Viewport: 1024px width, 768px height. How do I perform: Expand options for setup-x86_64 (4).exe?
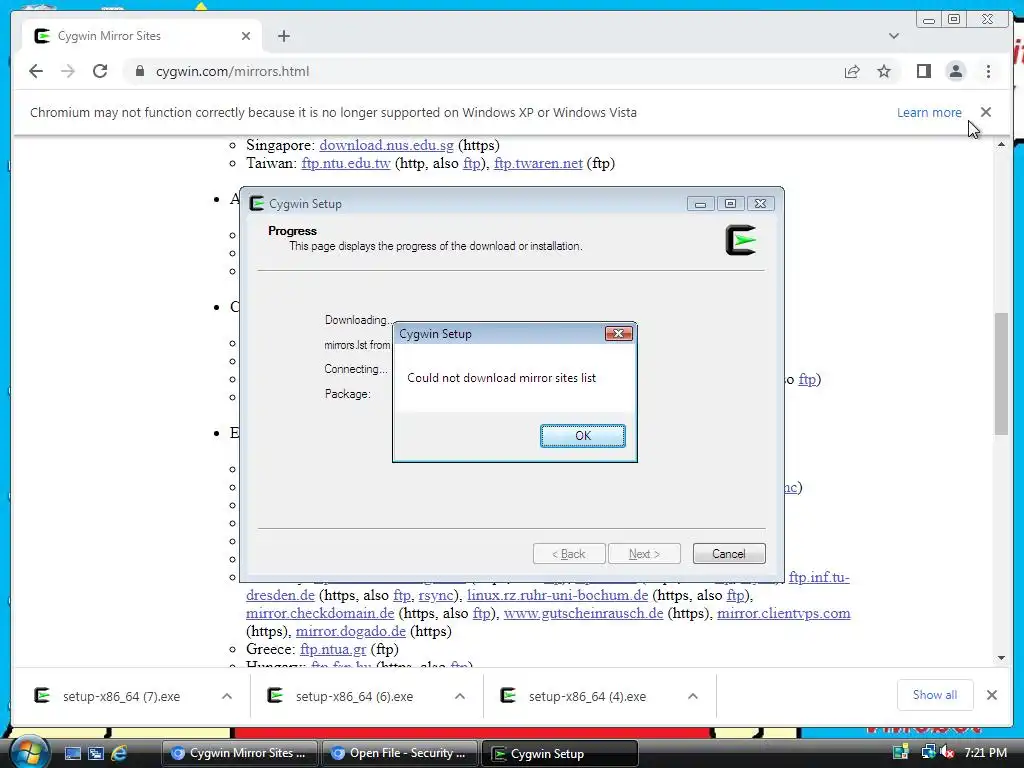pos(693,696)
